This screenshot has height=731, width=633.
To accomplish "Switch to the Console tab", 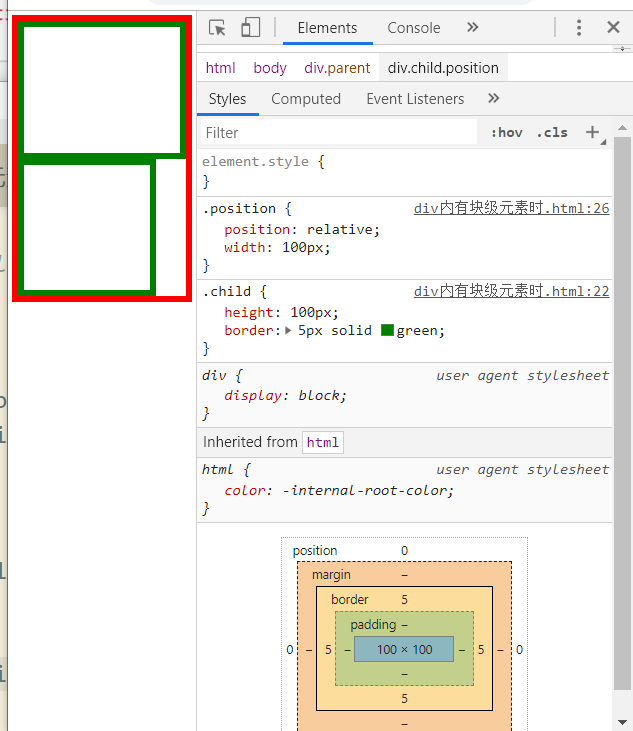I will [413, 28].
